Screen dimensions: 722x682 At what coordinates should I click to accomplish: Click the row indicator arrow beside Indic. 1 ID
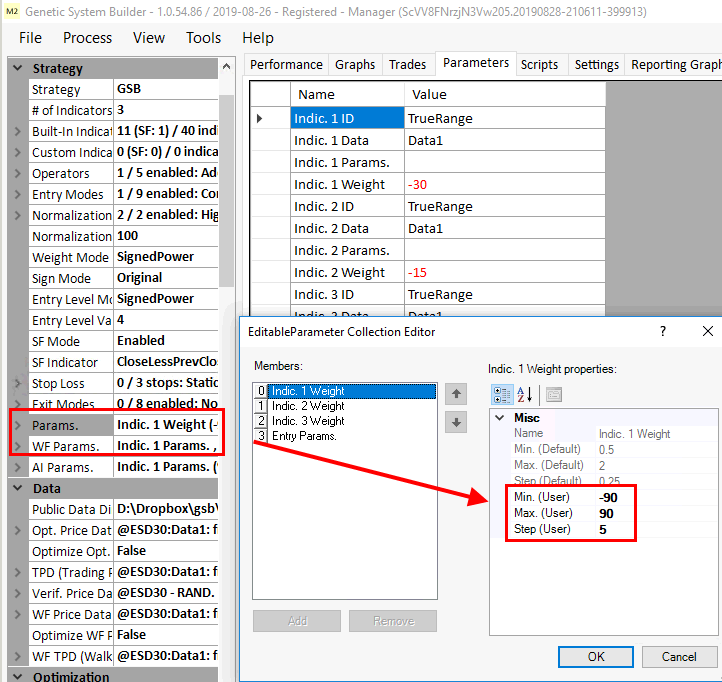point(261,118)
